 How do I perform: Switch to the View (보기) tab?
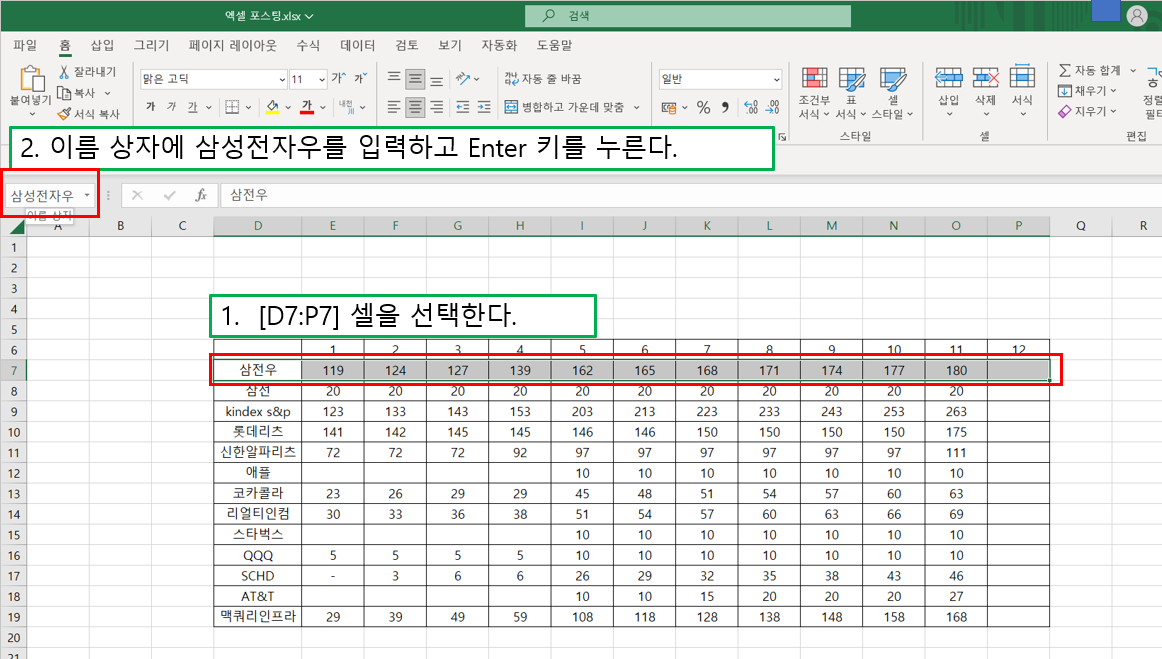tap(449, 45)
